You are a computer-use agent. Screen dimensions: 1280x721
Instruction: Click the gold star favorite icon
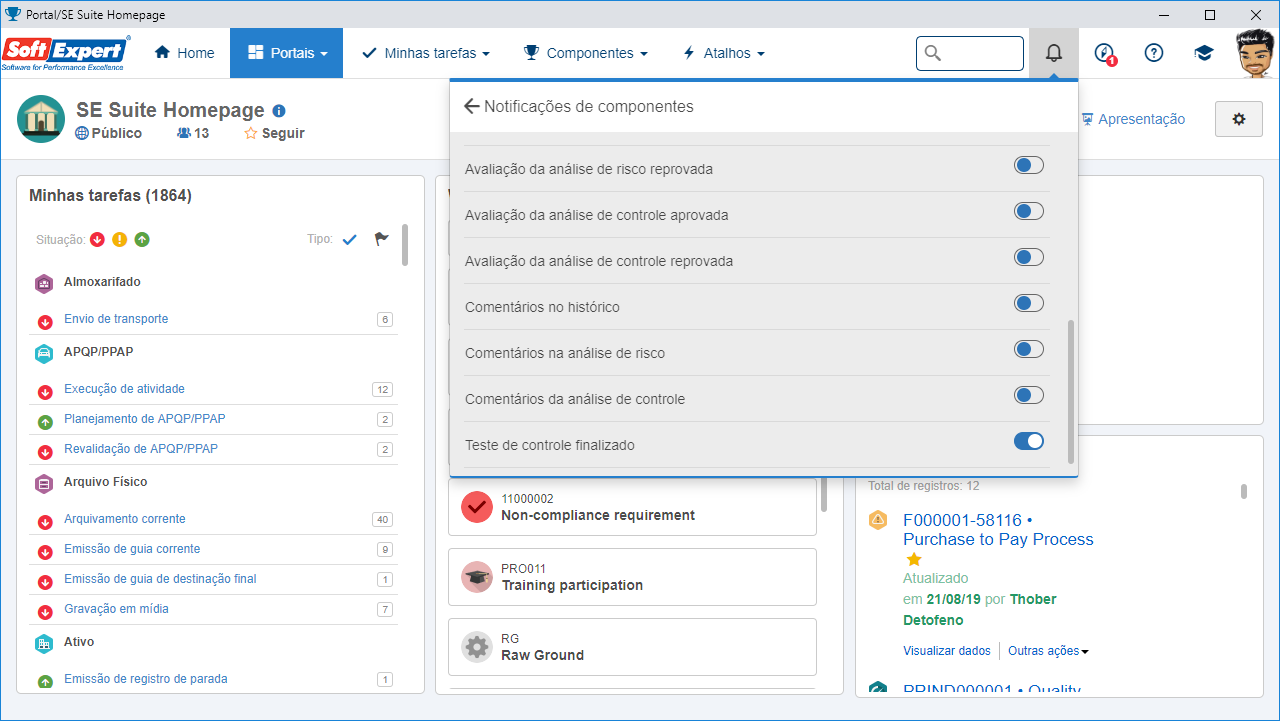pyautogui.click(x=913, y=560)
